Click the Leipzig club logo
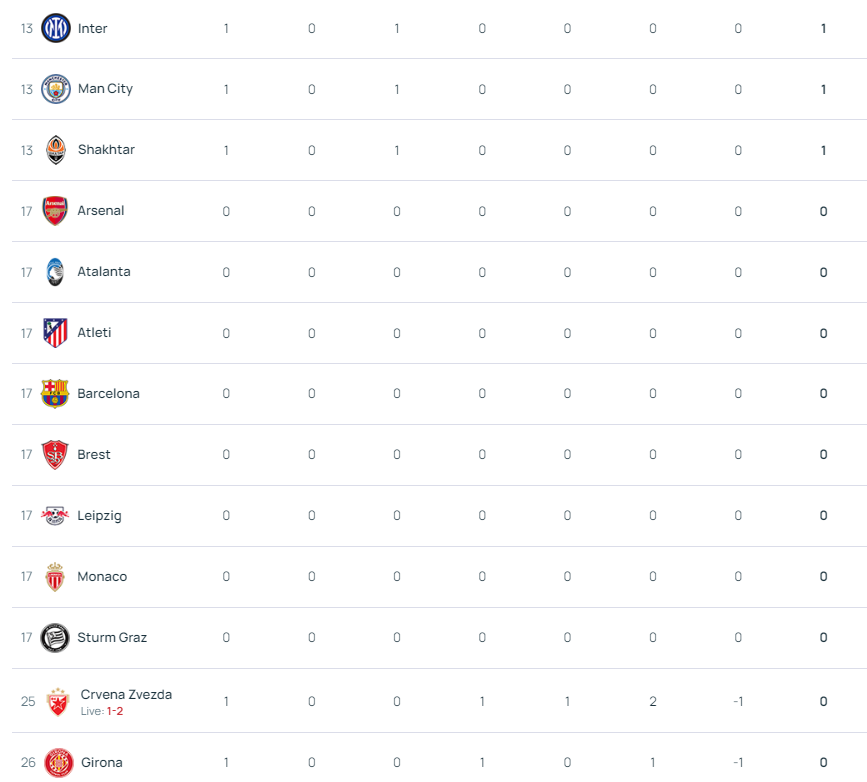Image resolution: width=867 pixels, height=782 pixels. [x=55, y=515]
